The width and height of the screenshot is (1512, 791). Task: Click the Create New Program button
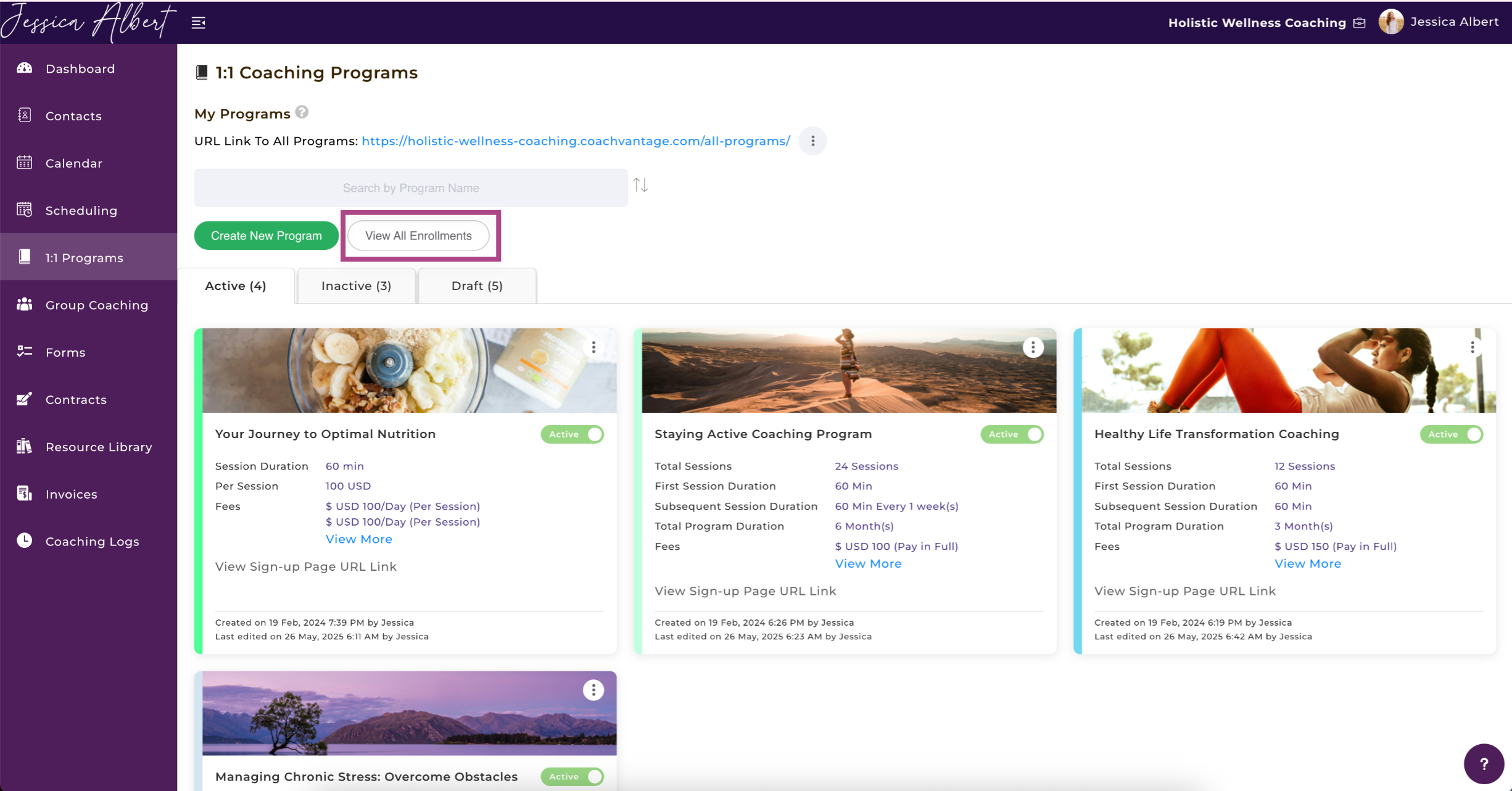(266, 236)
